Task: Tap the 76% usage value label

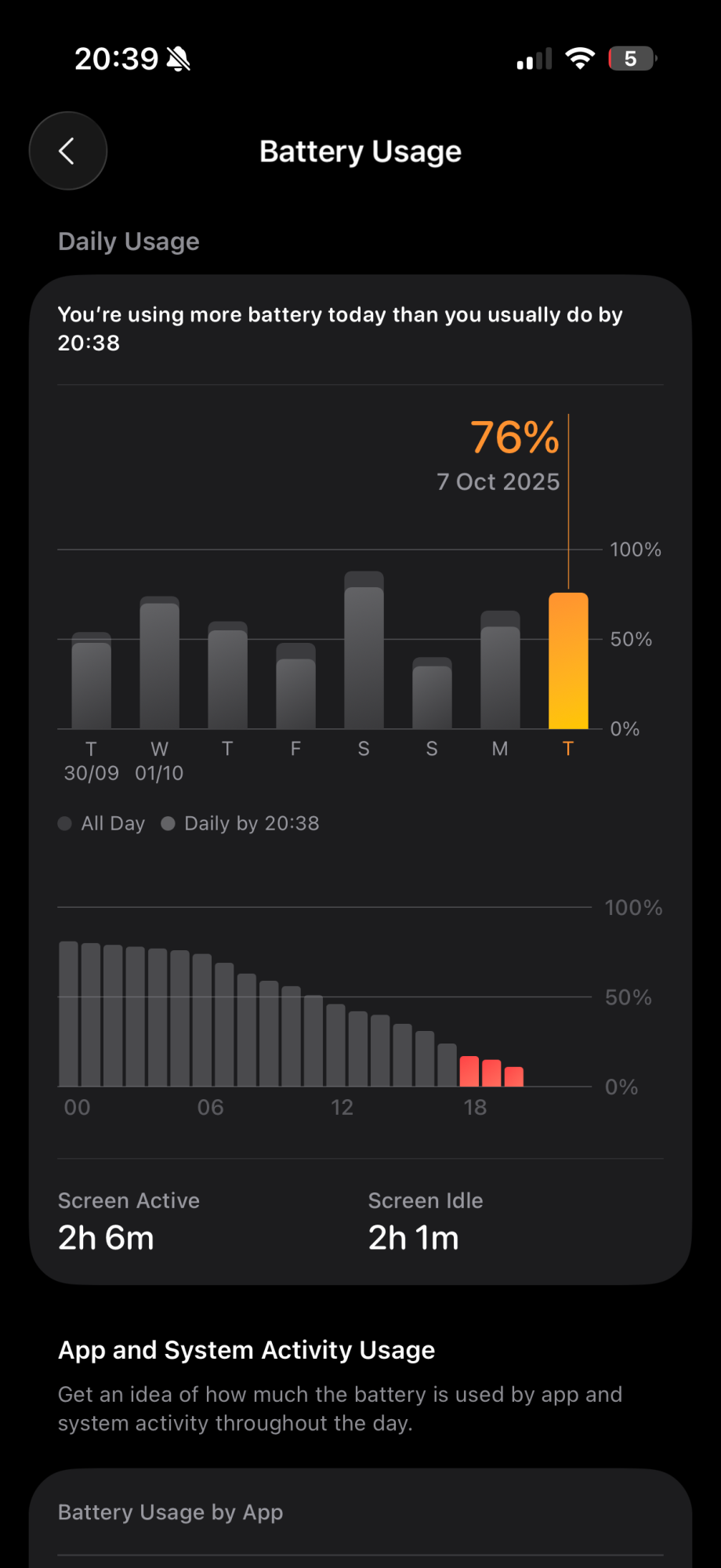Action: pos(514,437)
